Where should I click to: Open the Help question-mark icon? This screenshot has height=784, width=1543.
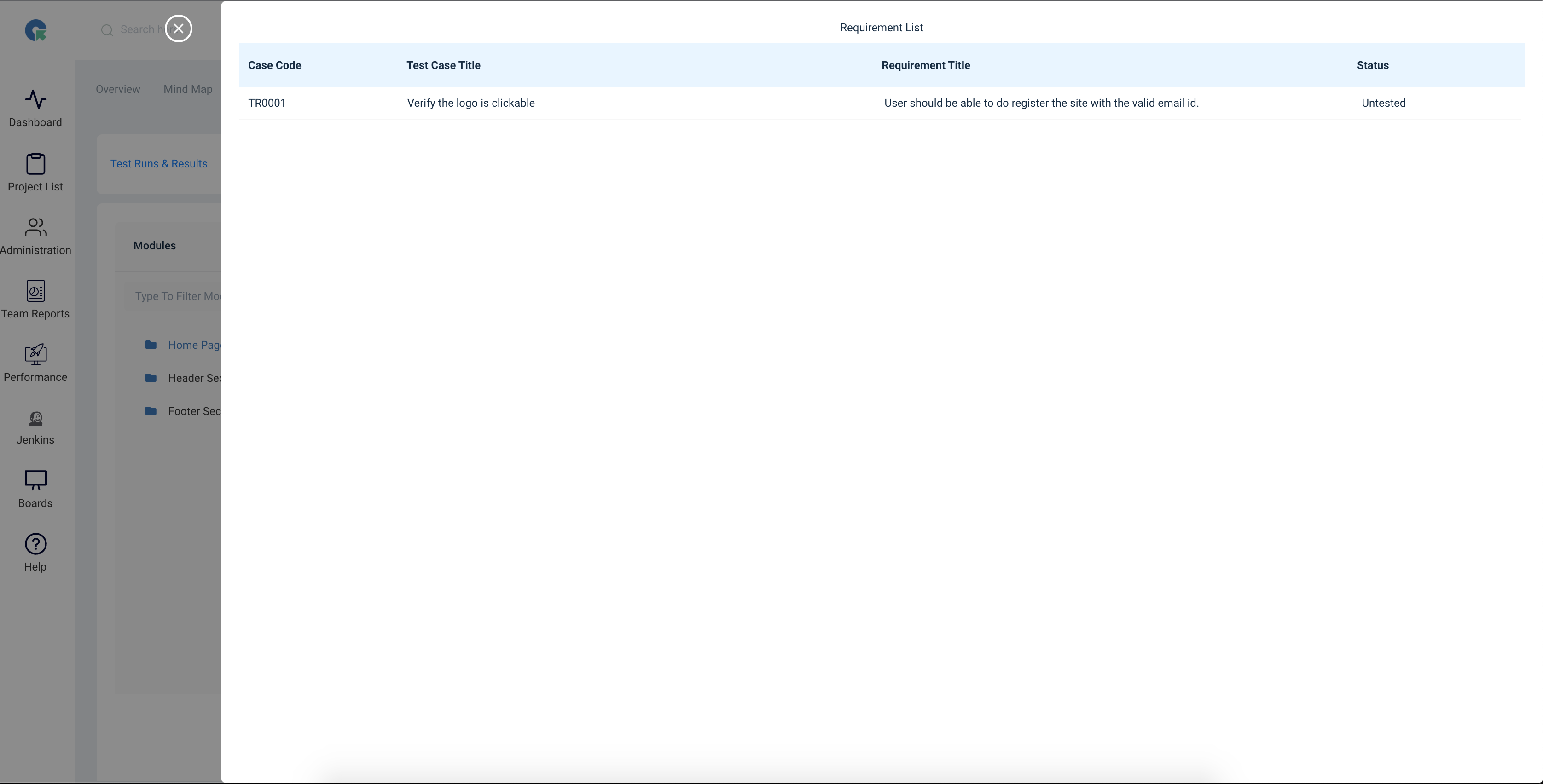[x=35, y=544]
